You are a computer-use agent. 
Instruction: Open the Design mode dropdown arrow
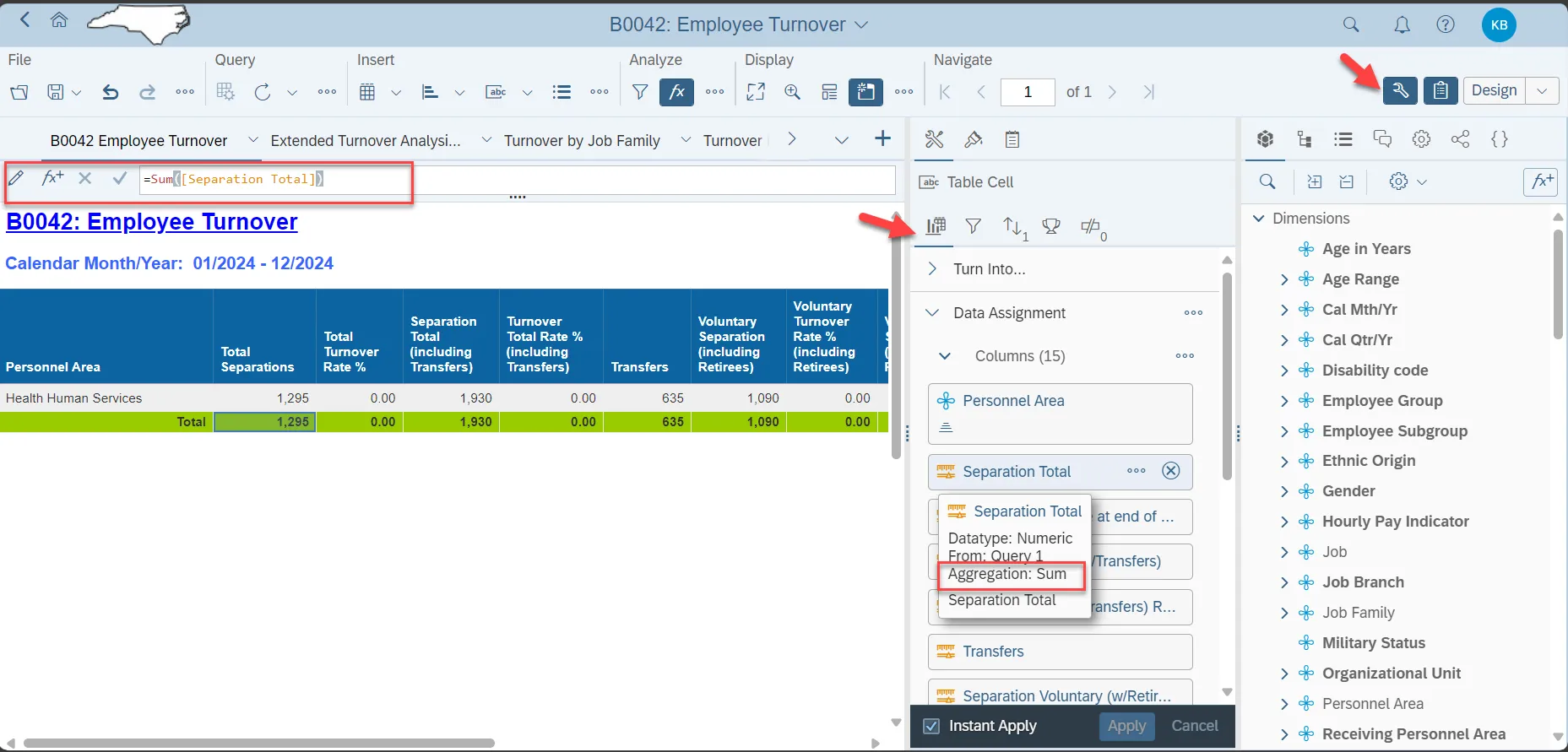[1542, 90]
